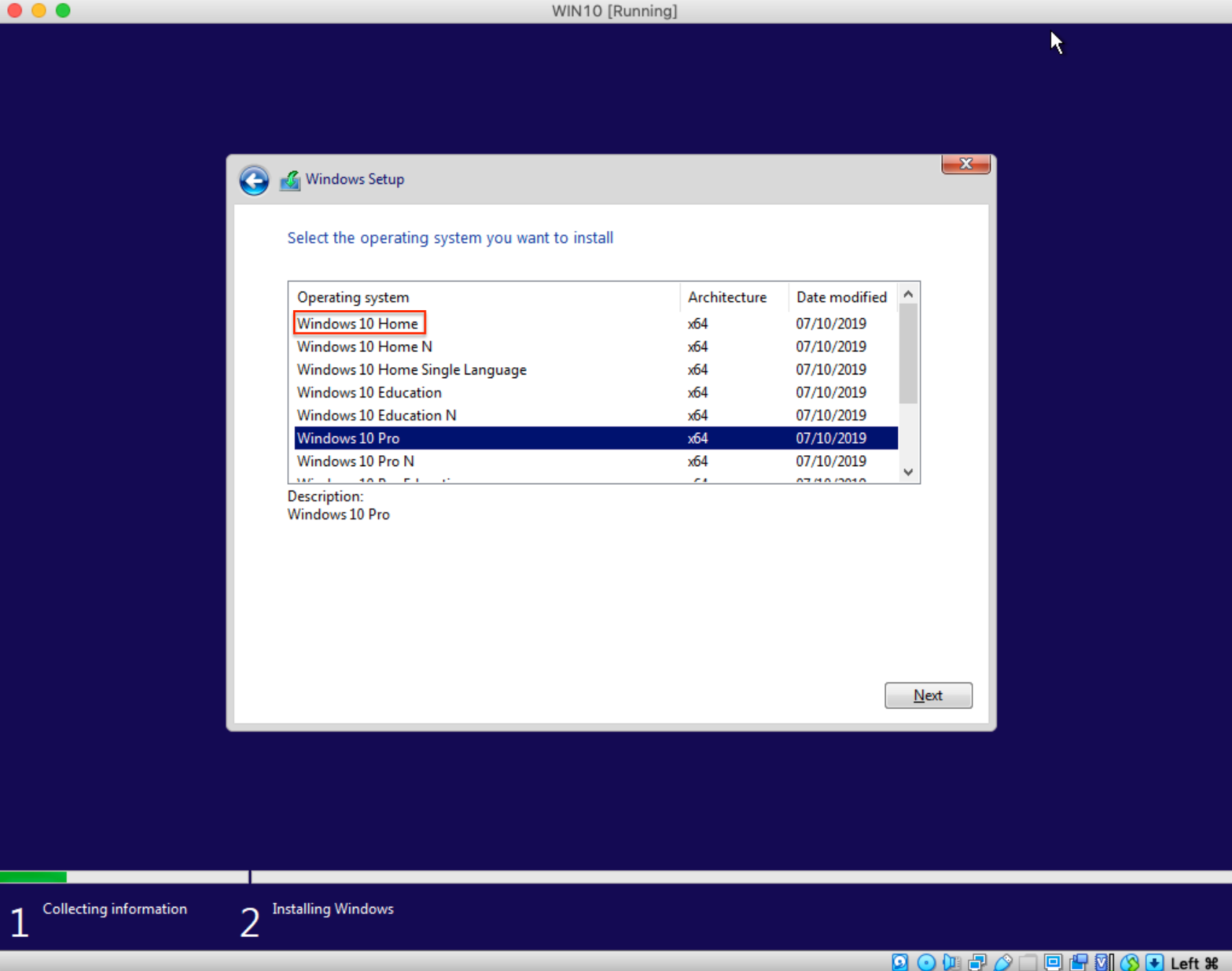Select Windows 10 Education N edition
Viewport: 1232px width, 971px height.
click(596, 416)
